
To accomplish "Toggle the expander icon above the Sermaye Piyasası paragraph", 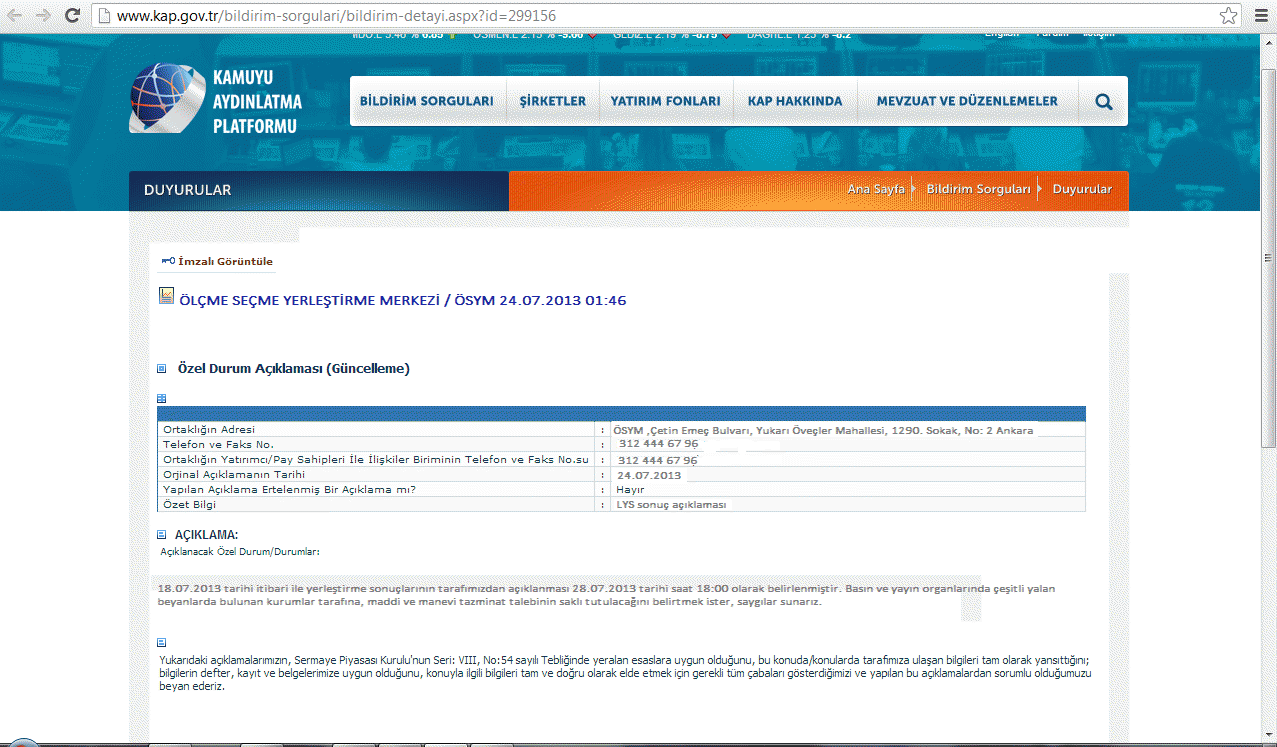I will [162, 643].
